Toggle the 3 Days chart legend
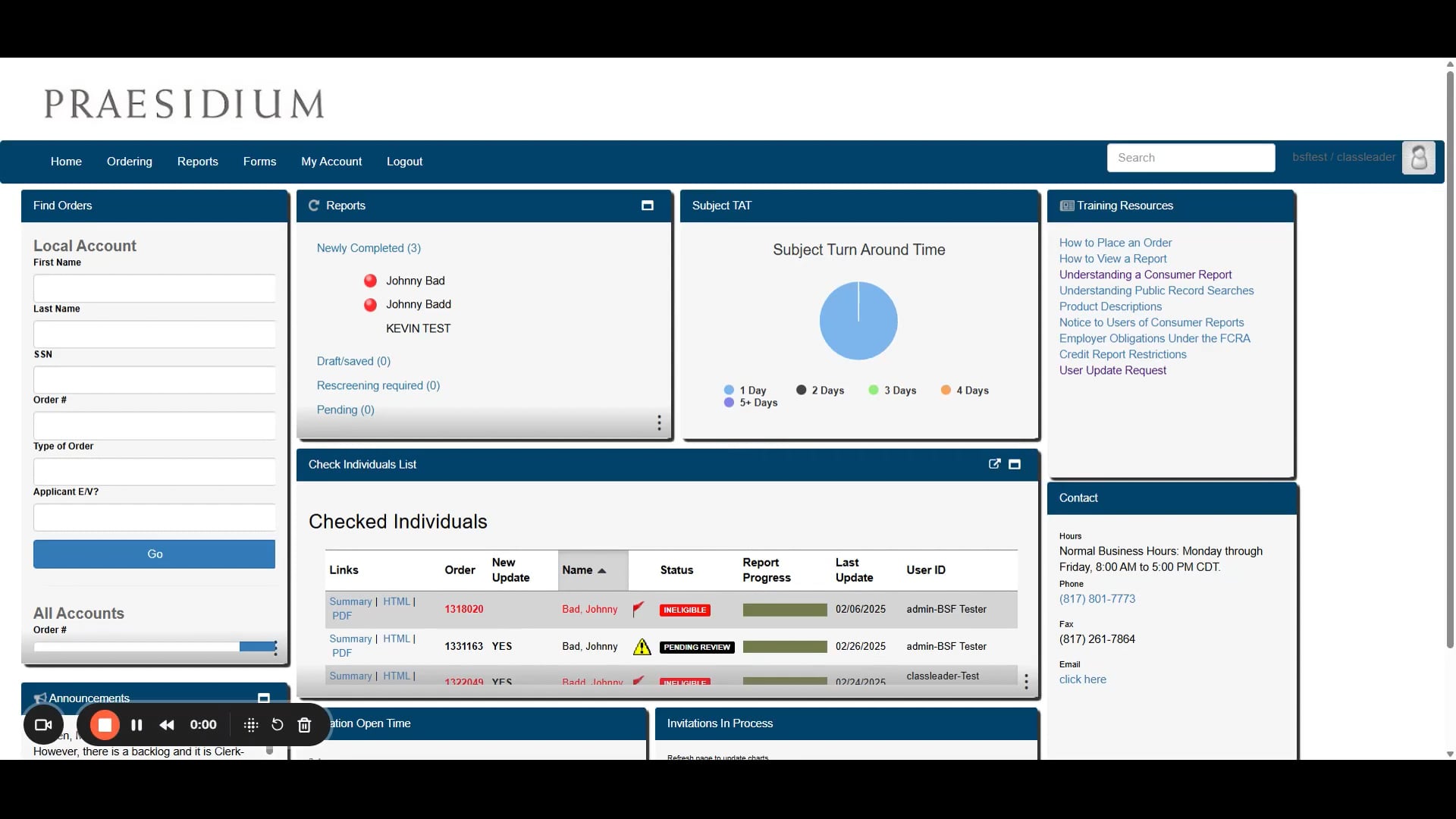The width and height of the screenshot is (1456, 819). [x=893, y=391]
